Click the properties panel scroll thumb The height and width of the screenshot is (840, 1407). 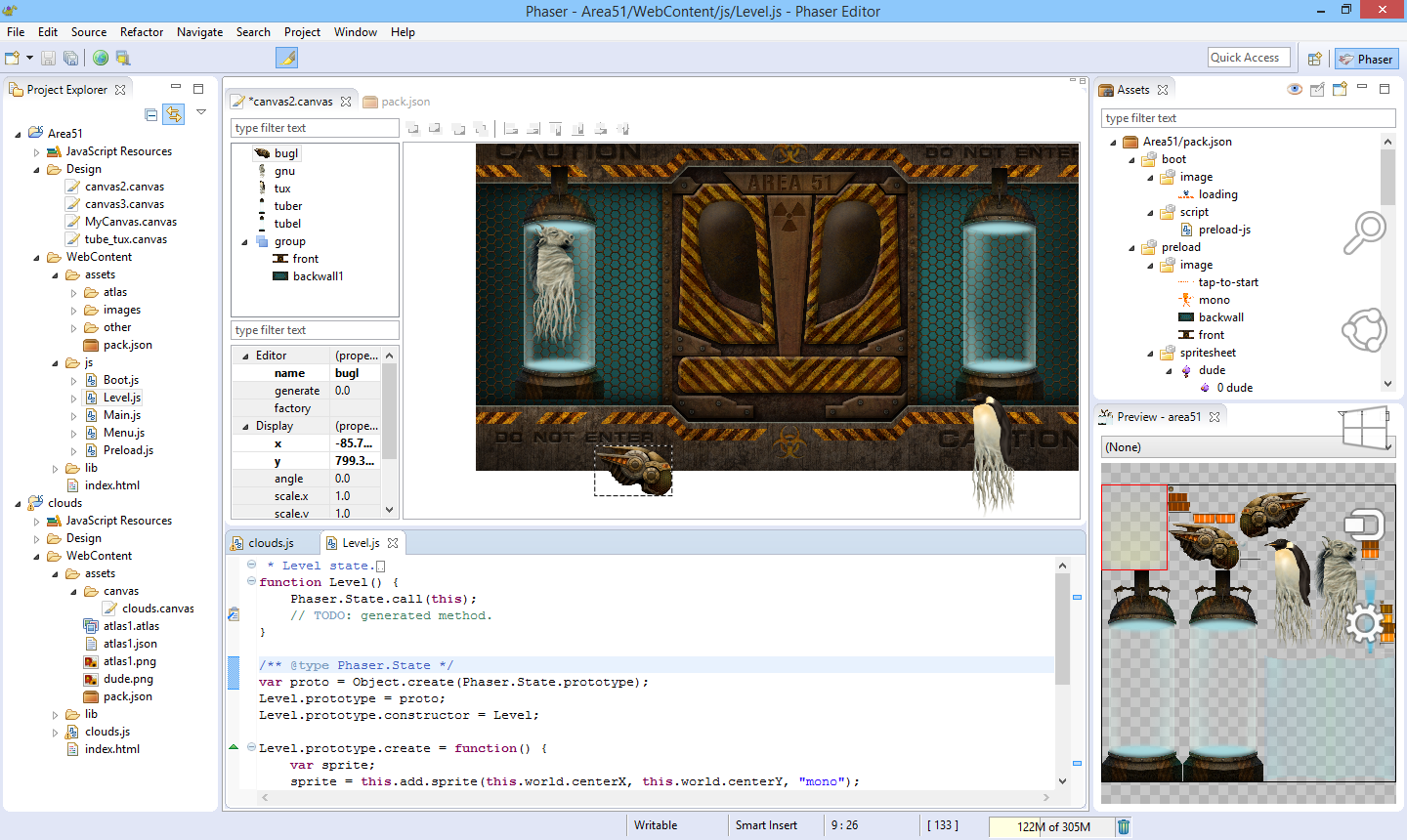coord(389,411)
